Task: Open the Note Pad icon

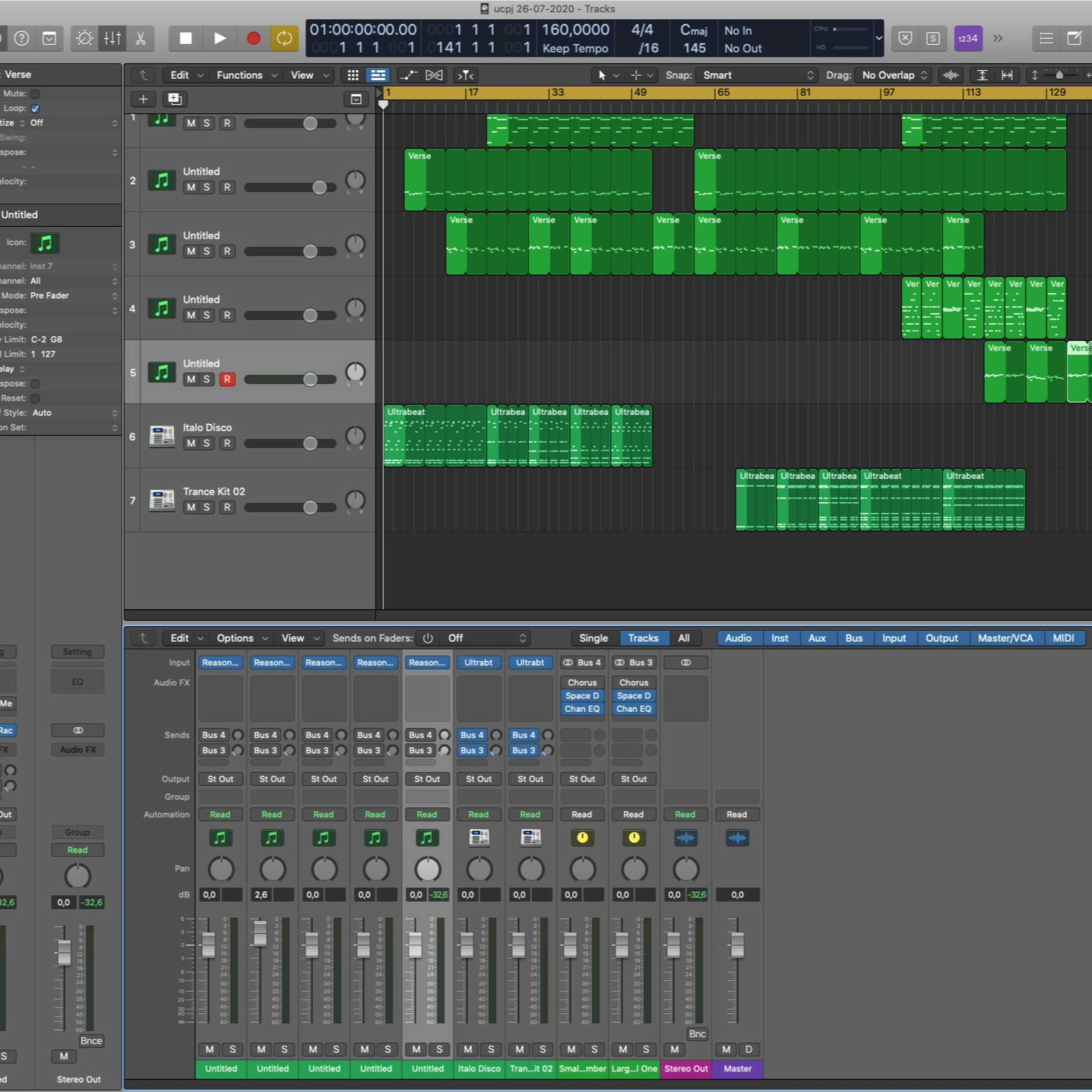Action: [x=1074, y=39]
